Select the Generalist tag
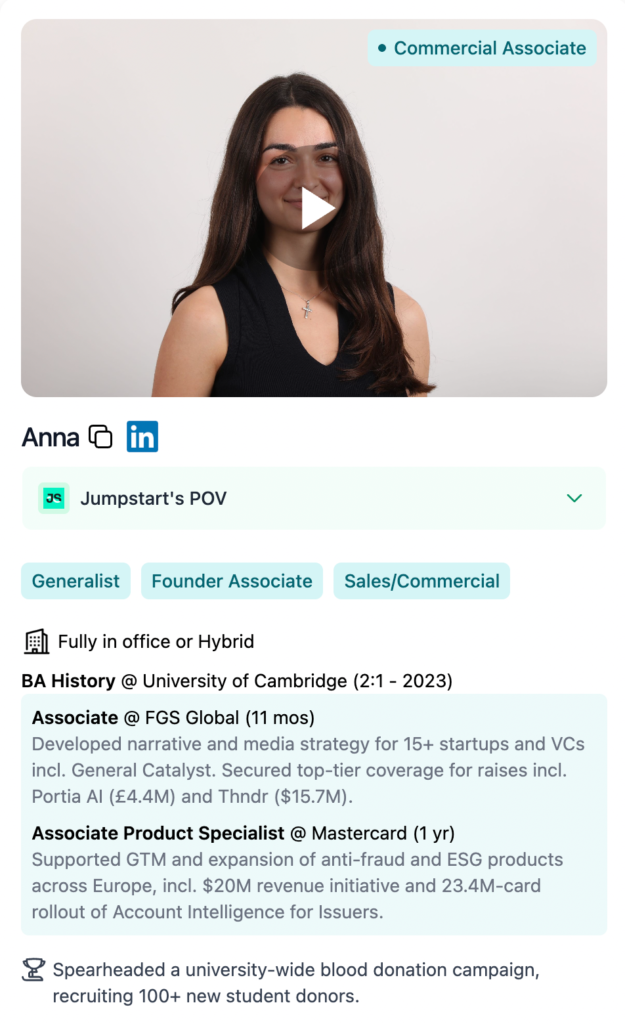Screen dimensions: 625x1024 click(x=76, y=581)
